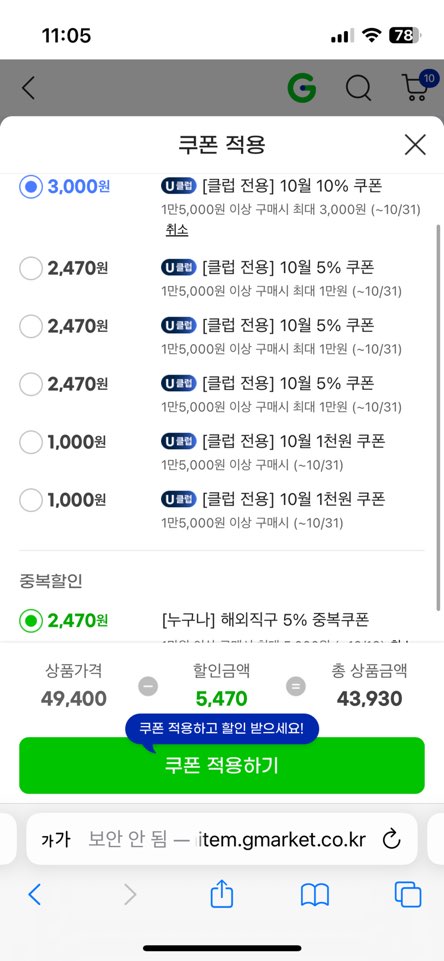Screen dimensions: 444x961
Task: Open Safari's share sheet icon
Action: point(221,894)
